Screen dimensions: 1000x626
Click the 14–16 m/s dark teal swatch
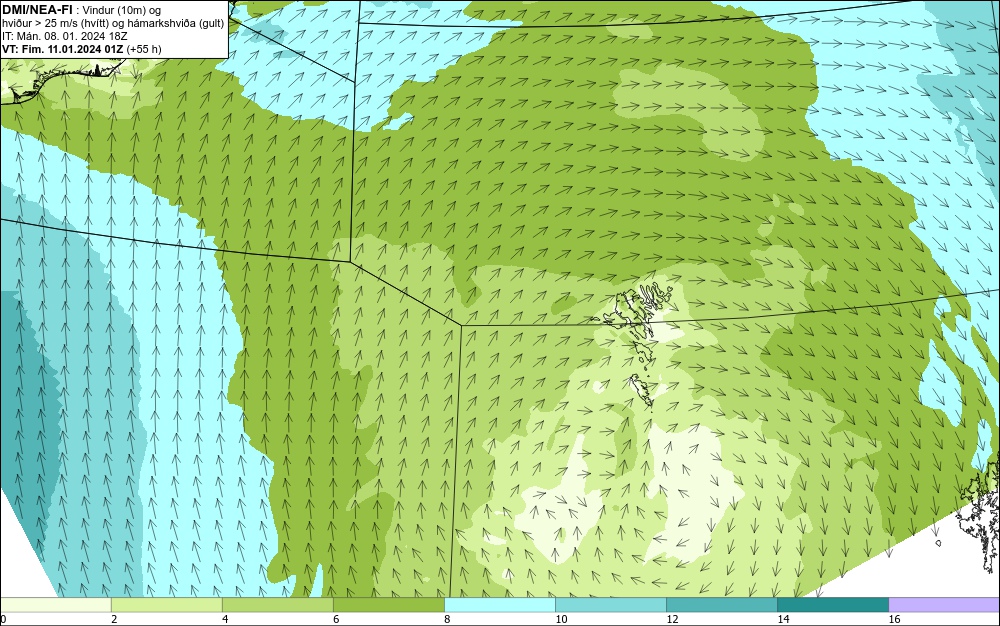(832, 605)
